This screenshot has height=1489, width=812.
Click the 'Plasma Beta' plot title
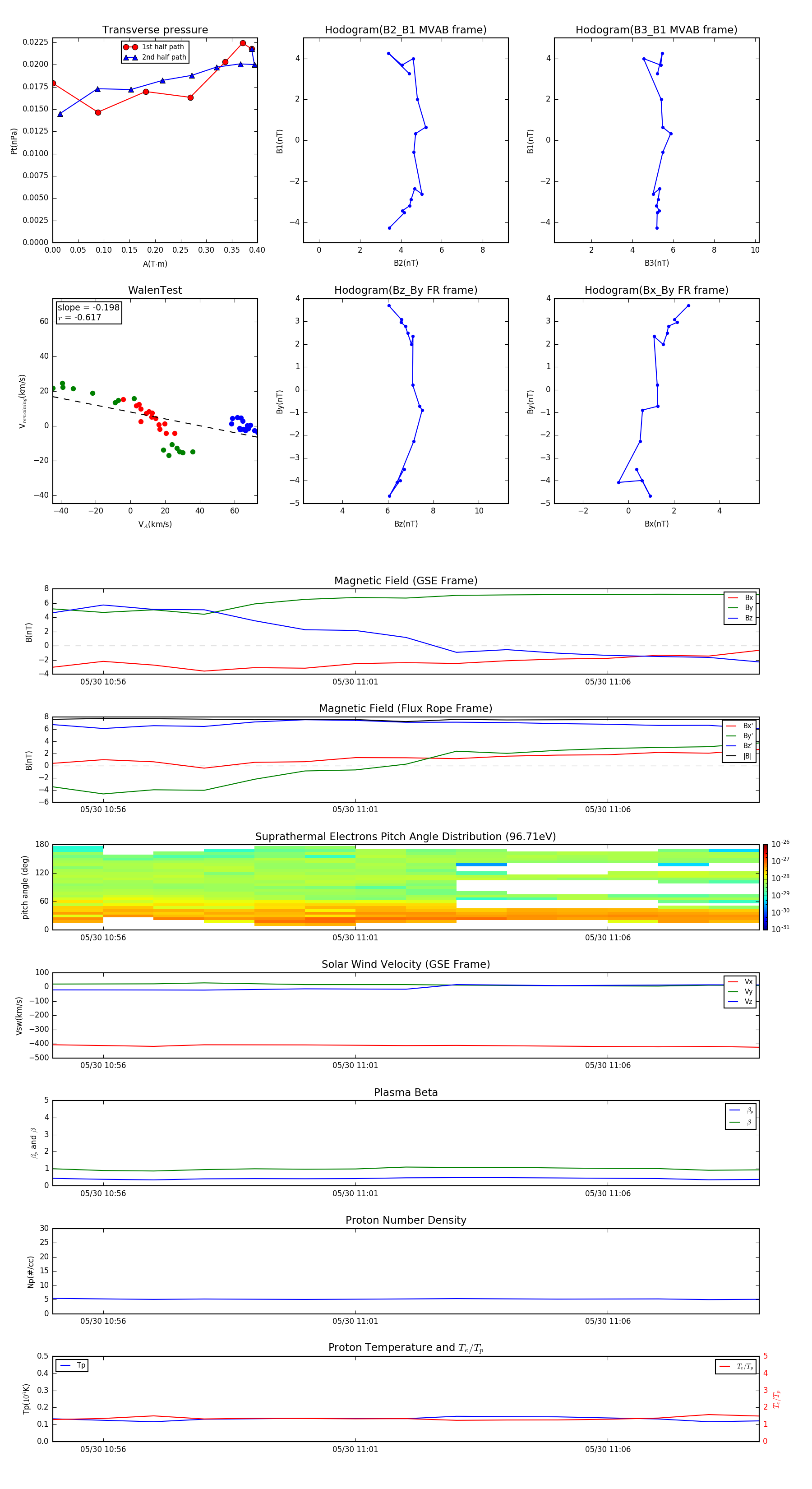pyautogui.click(x=406, y=1092)
